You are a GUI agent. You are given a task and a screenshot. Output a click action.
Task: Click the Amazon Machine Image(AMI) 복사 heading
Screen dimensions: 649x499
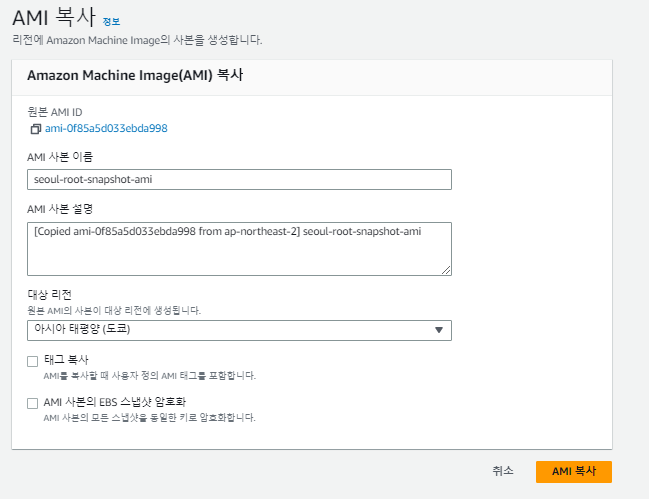coord(135,75)
